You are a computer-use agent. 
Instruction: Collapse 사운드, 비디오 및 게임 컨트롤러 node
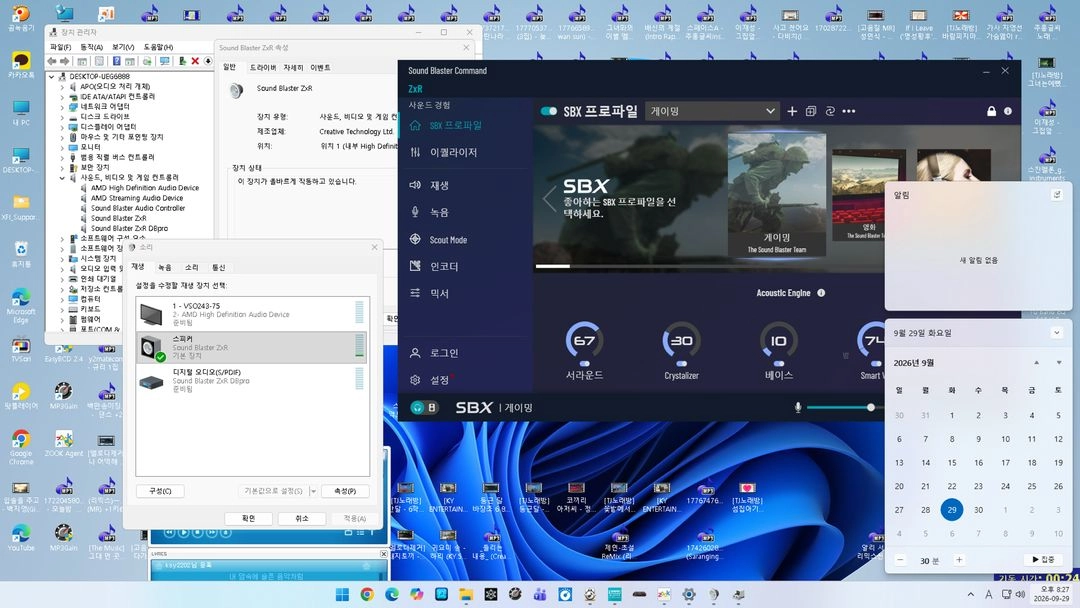pos(62,178)
